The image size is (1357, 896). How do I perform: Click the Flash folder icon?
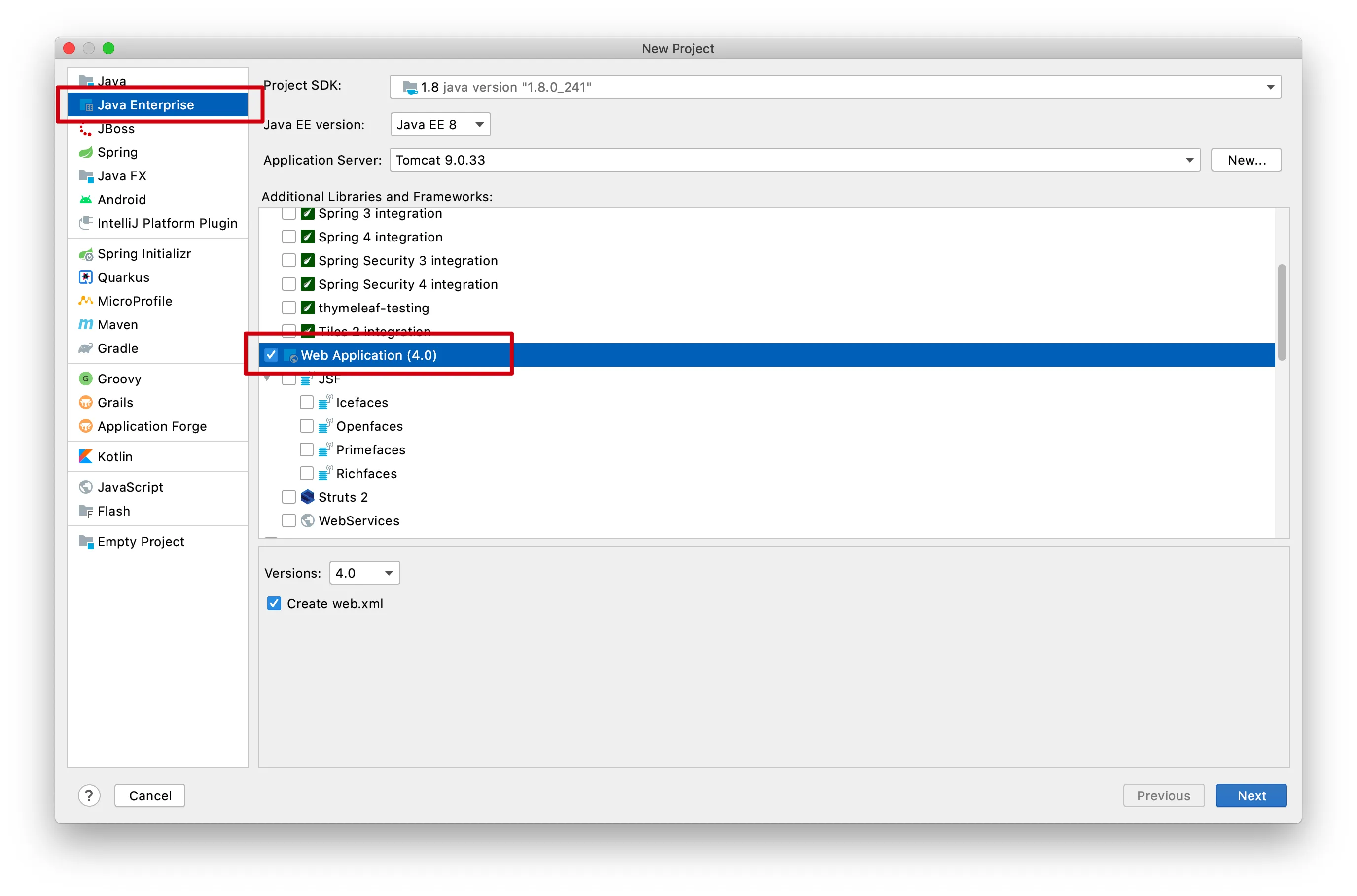(x=85, y=512)
